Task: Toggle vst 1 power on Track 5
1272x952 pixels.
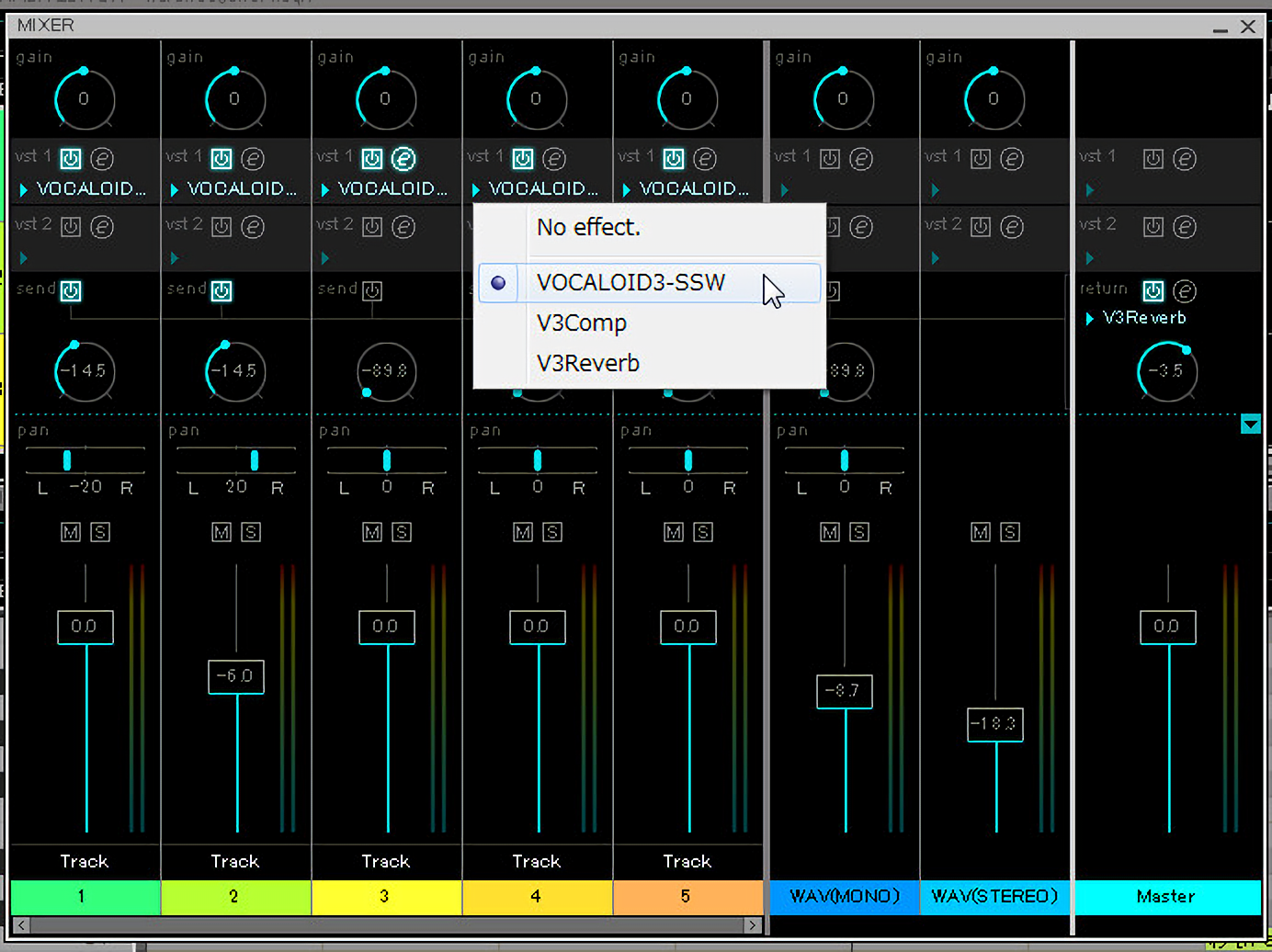Action: point(674,159)
